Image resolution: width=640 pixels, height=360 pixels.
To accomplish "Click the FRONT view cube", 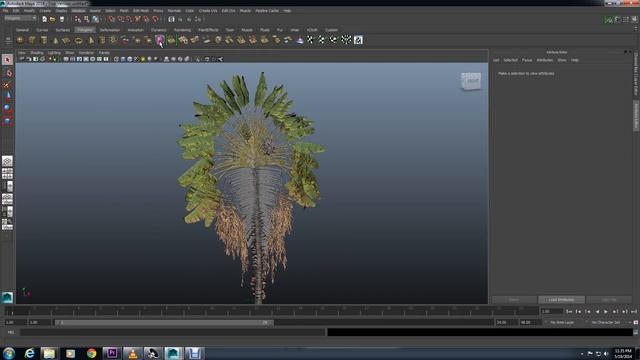I will pyautogui.click(x=471, y=81).
